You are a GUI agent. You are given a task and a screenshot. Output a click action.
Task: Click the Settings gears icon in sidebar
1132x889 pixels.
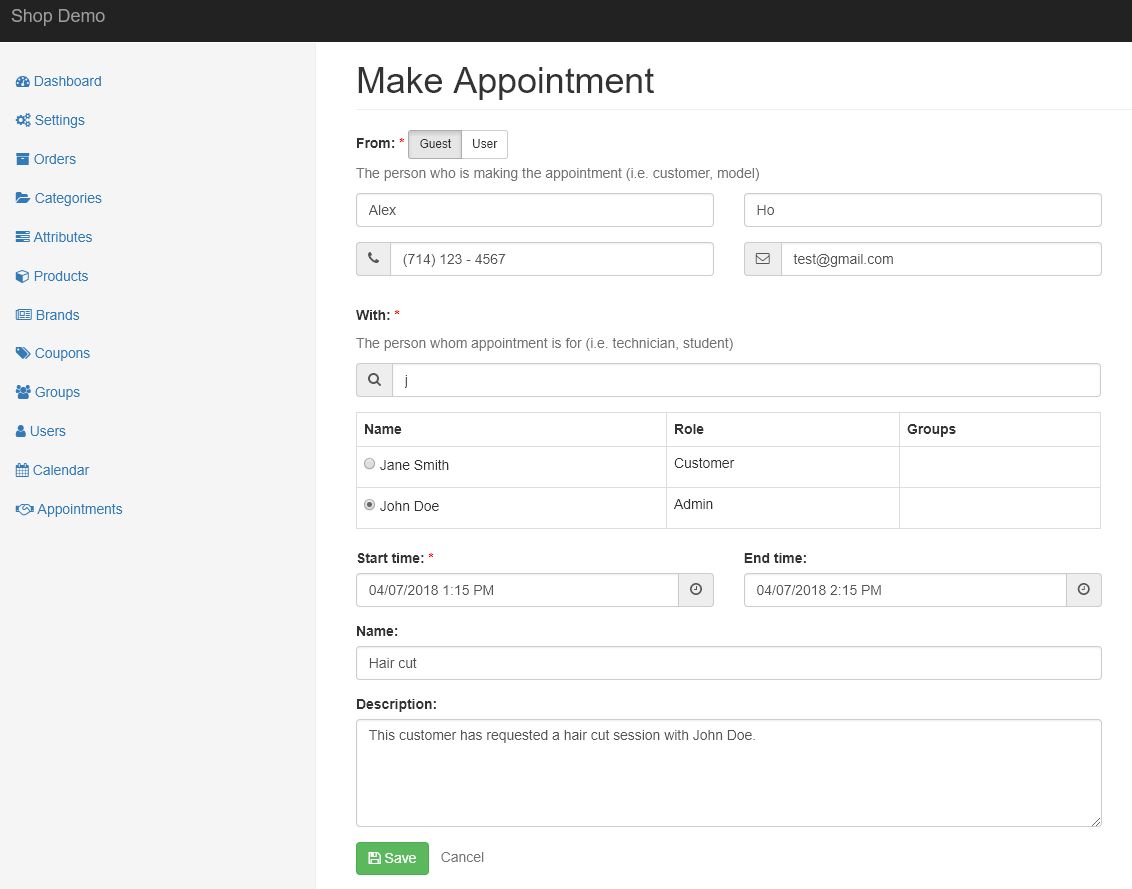pyautogui.click(x=23, y=120)
